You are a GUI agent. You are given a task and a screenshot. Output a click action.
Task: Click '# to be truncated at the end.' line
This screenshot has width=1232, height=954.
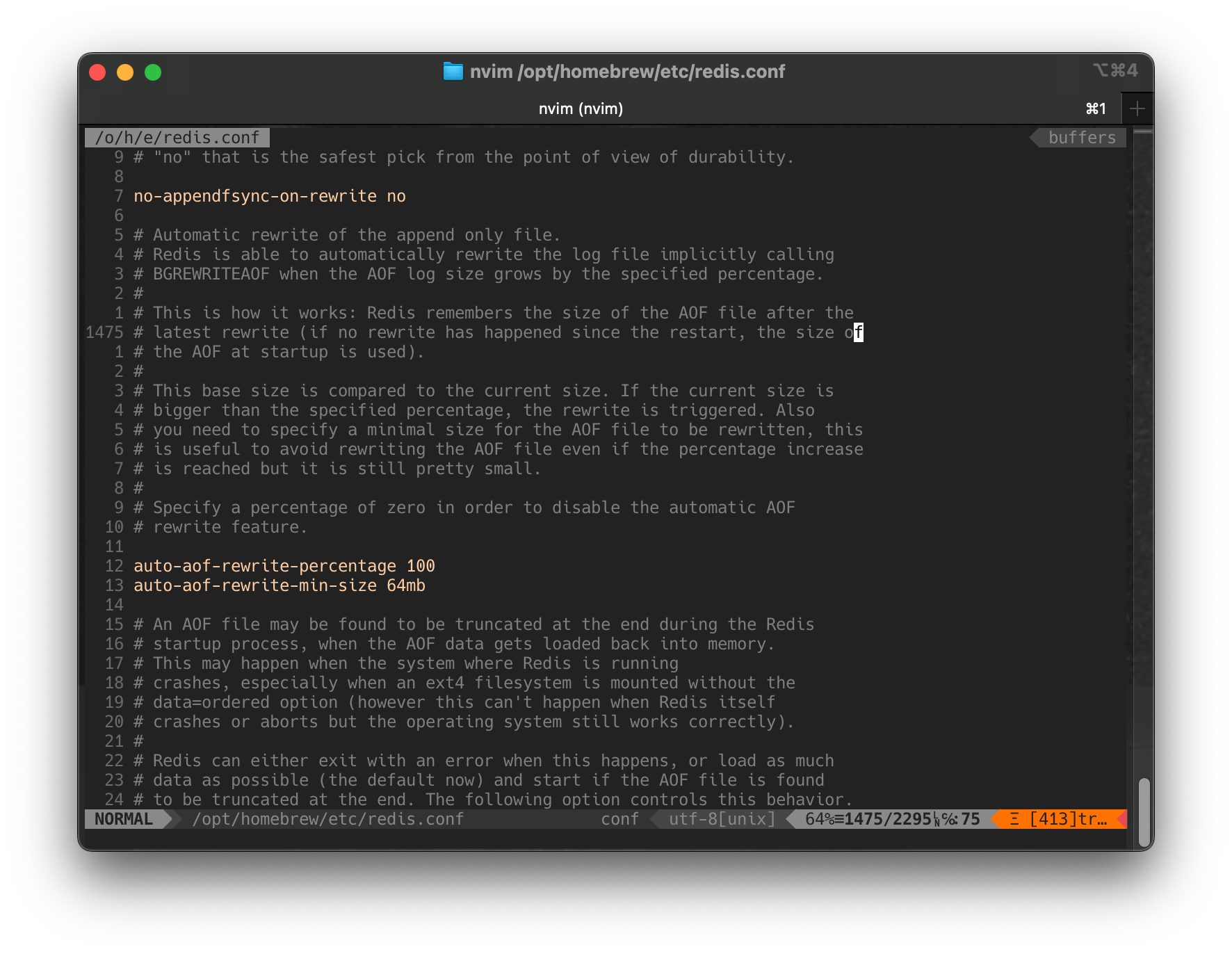[494, 800]
